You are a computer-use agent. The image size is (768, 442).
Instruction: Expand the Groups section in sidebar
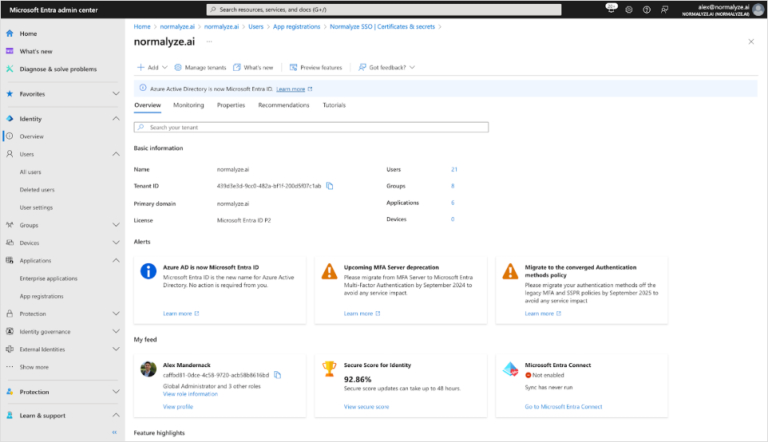115,225
